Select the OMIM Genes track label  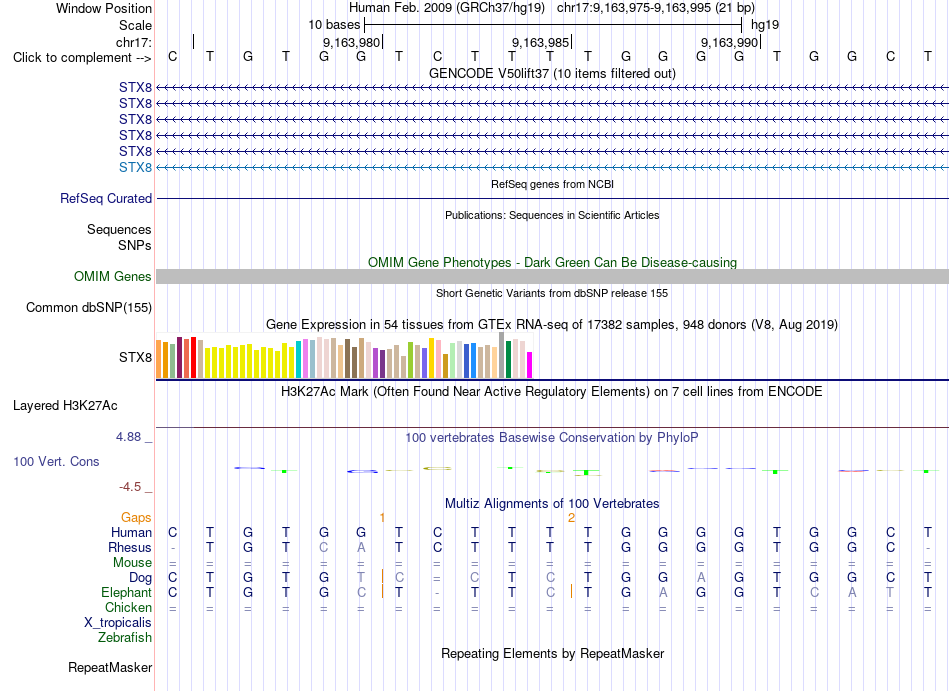click(x=113, y=277)
